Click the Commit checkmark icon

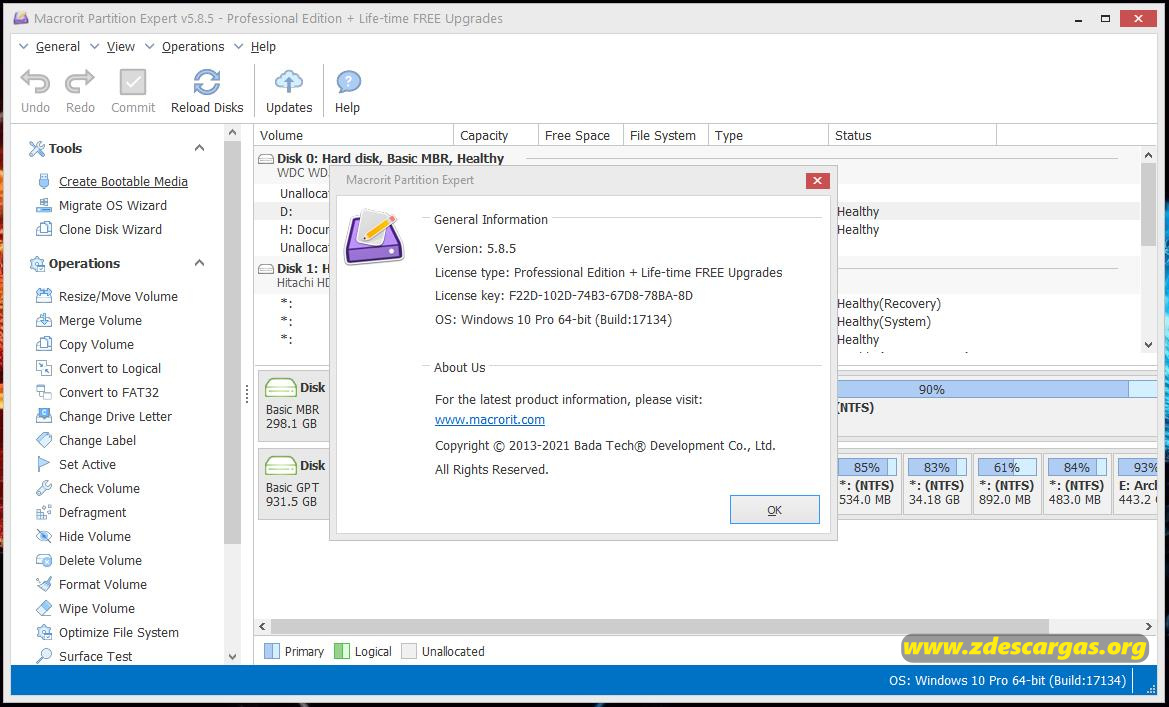(x=133, y=82)
